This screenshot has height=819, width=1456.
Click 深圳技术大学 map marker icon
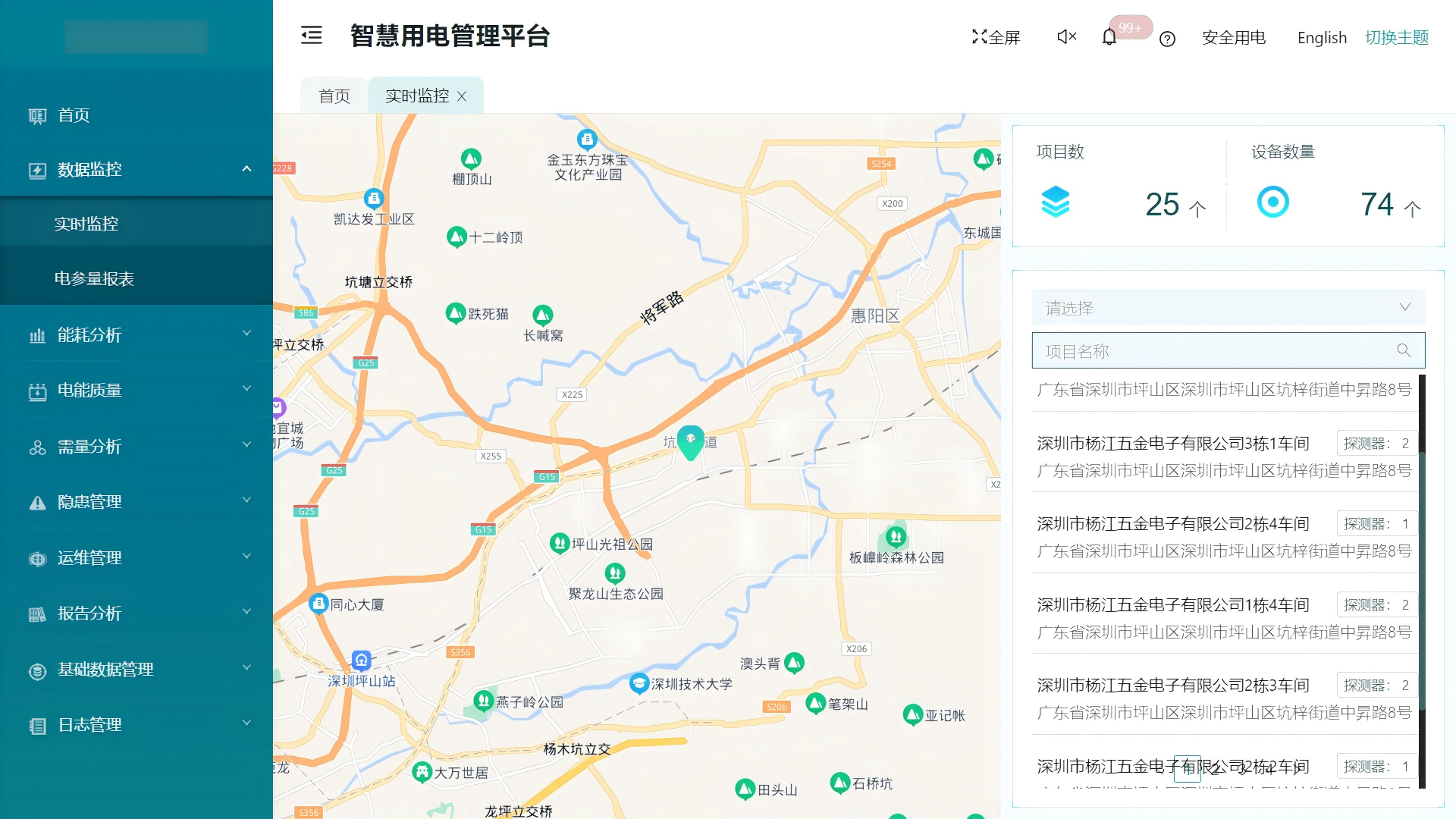(639, 683)
